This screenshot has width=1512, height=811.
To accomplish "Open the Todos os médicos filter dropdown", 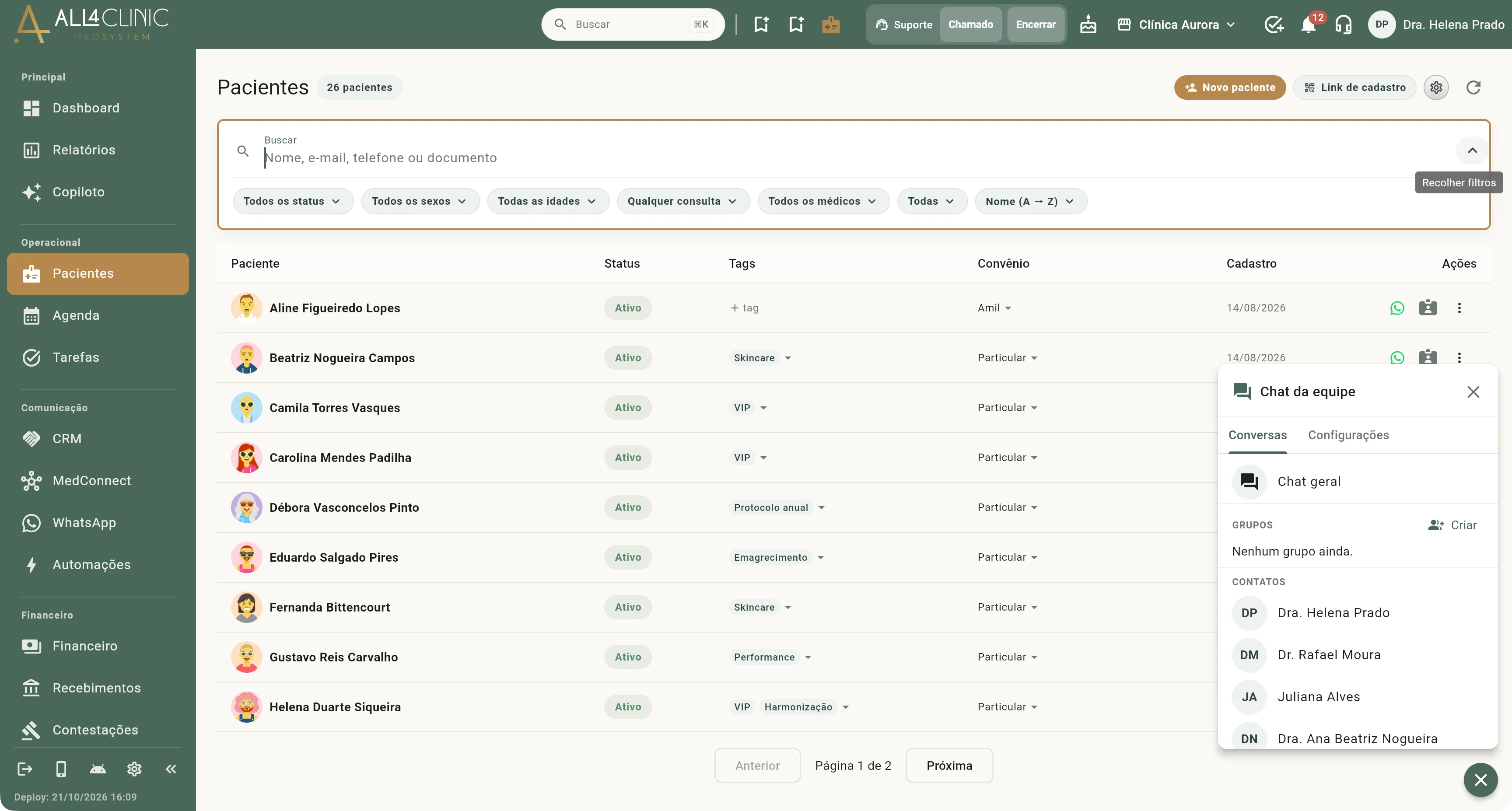I will point(823,201).
